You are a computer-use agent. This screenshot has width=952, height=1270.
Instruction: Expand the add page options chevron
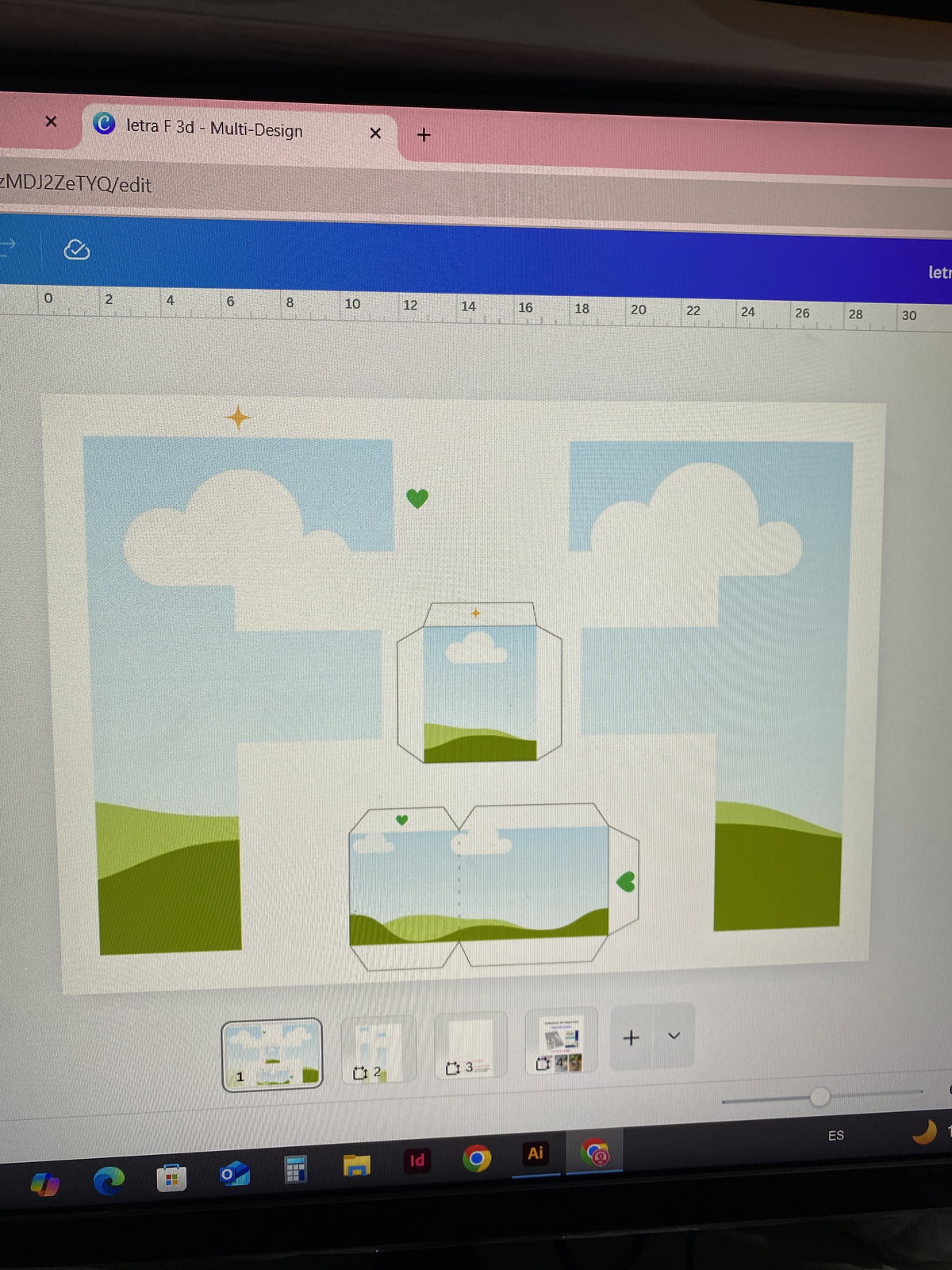coord(674,1036)
